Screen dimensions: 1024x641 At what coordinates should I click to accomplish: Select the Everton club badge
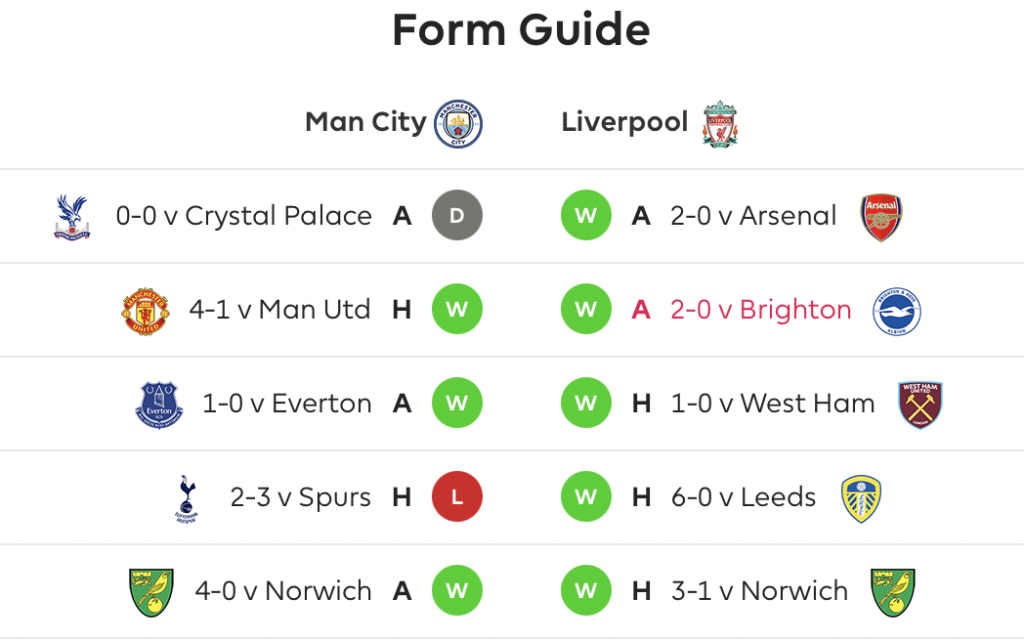[159, 405]
